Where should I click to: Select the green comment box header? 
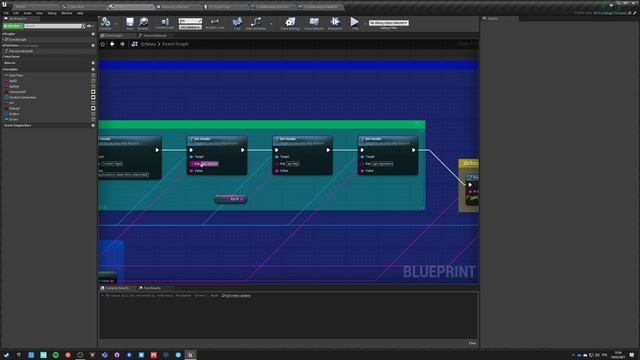(262, 125)
